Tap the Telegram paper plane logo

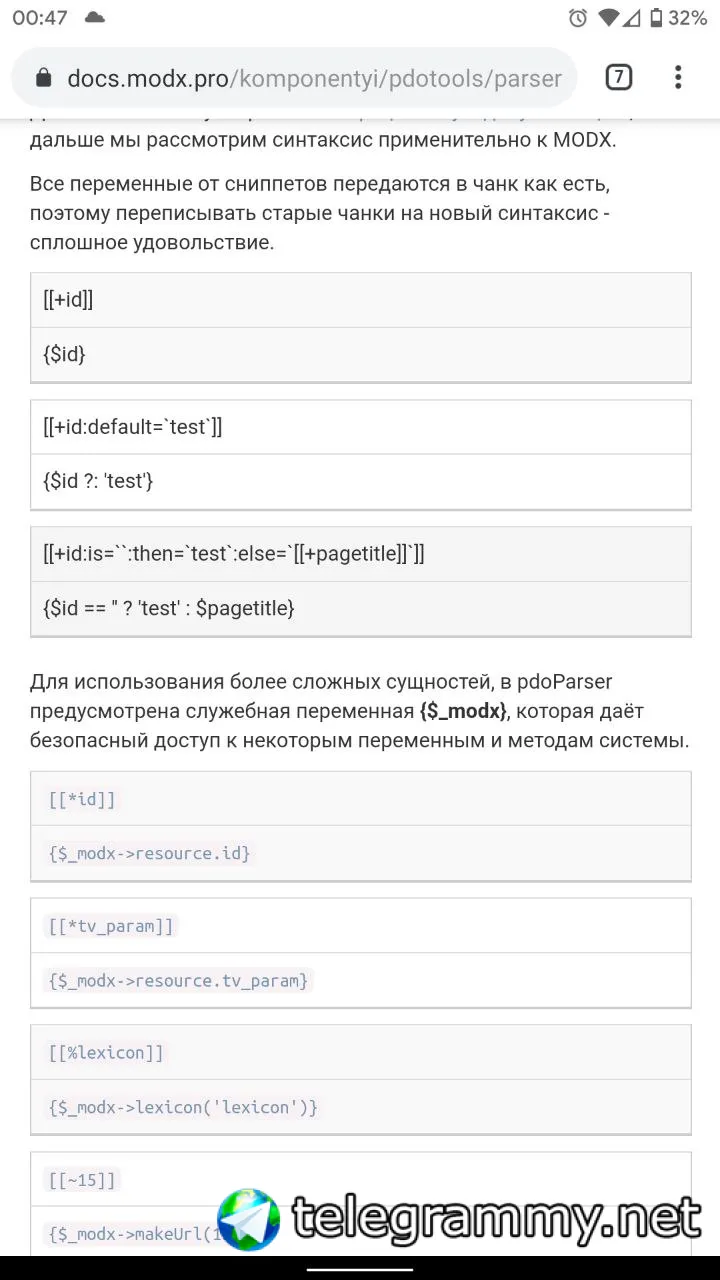point(248,1220)
